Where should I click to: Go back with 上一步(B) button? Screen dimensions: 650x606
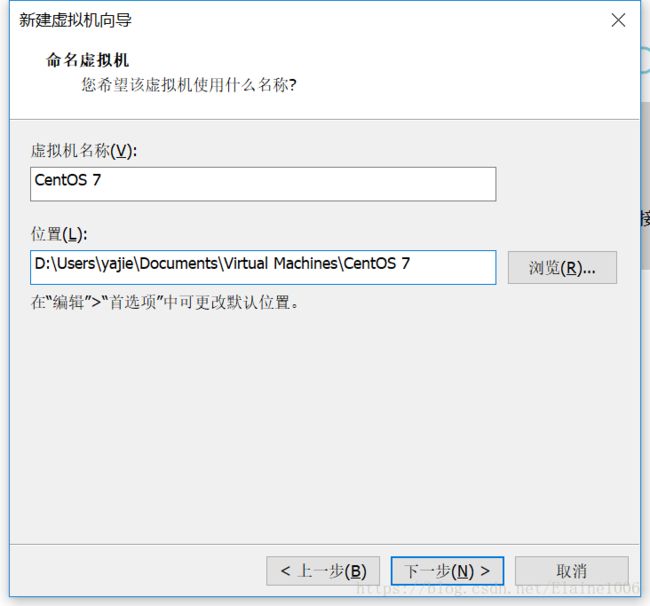[x=323, y=571]
